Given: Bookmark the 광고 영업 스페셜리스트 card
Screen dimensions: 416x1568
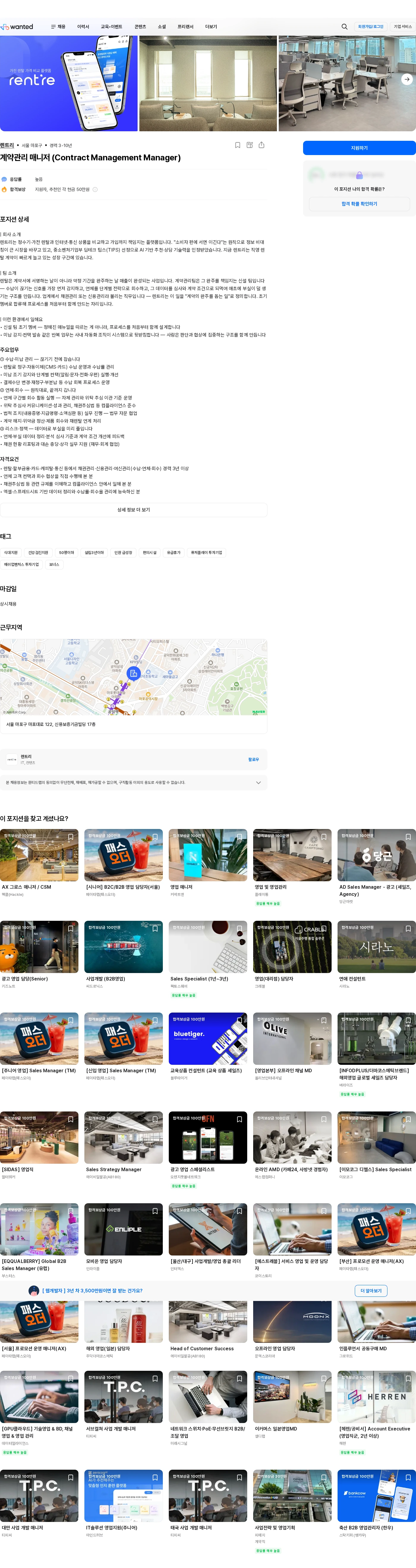Looking at the screenshot, I should click(239, 1119).
